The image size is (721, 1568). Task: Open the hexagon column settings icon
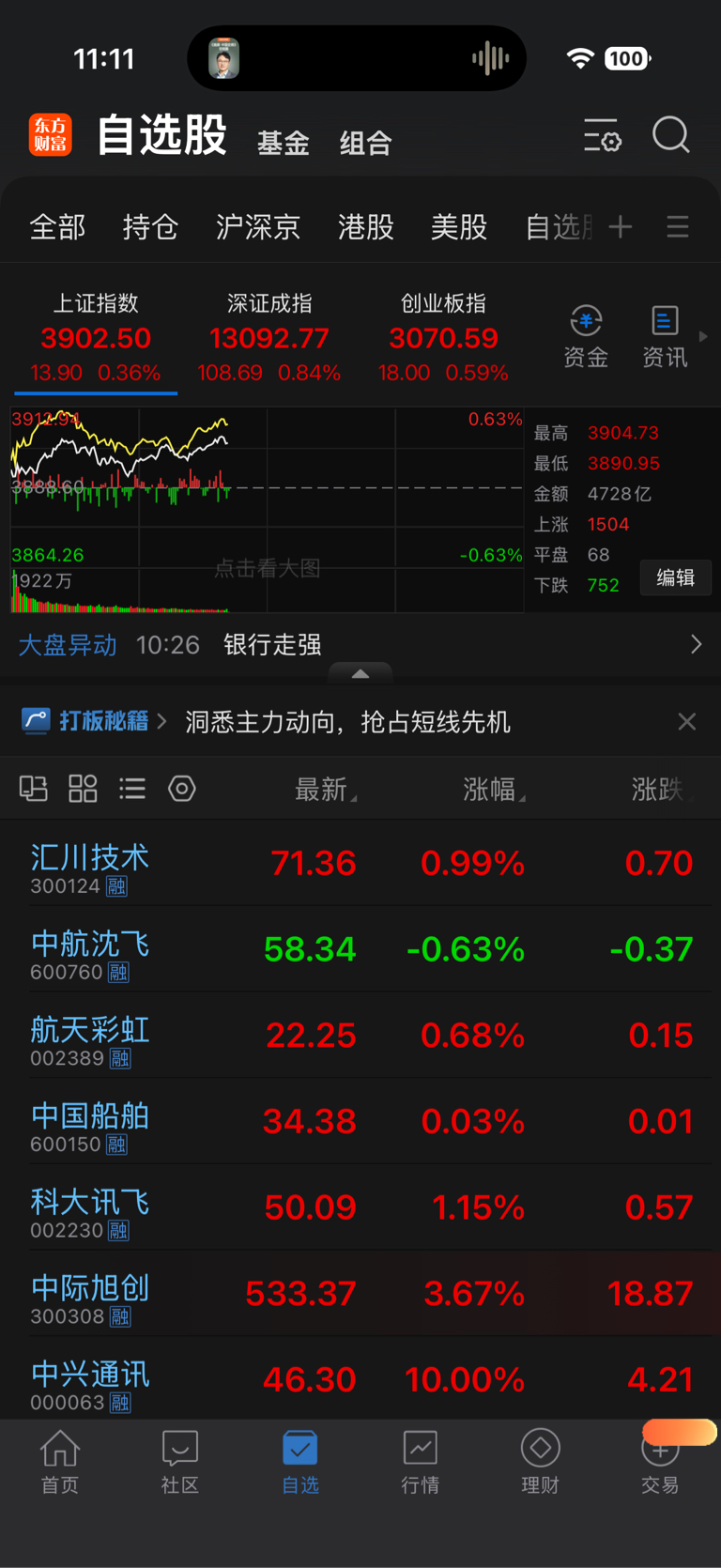pos(182,789)
